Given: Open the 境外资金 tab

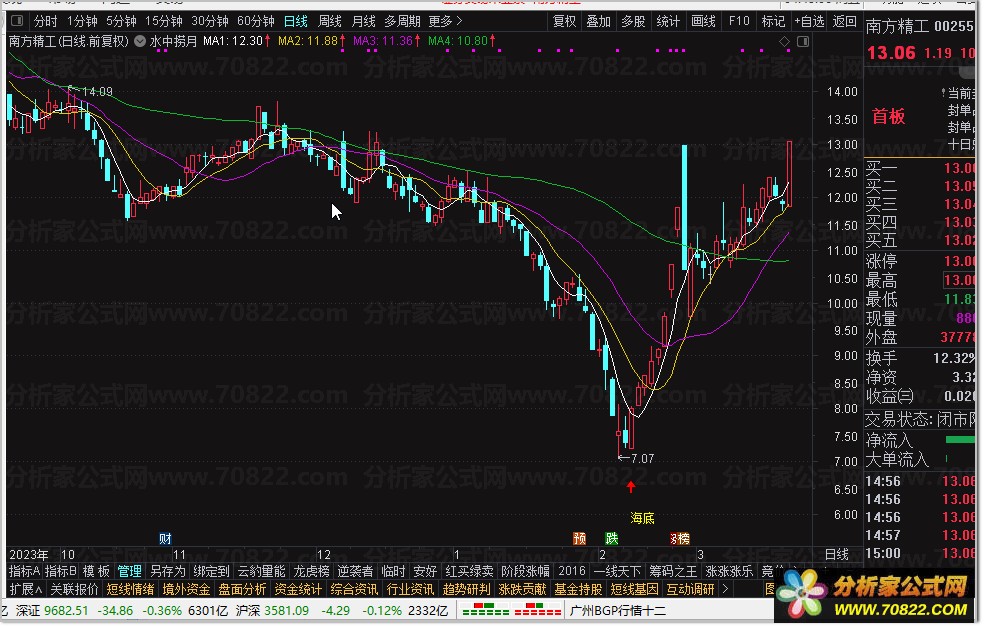Looking at the screenshot, I should 186,590.
